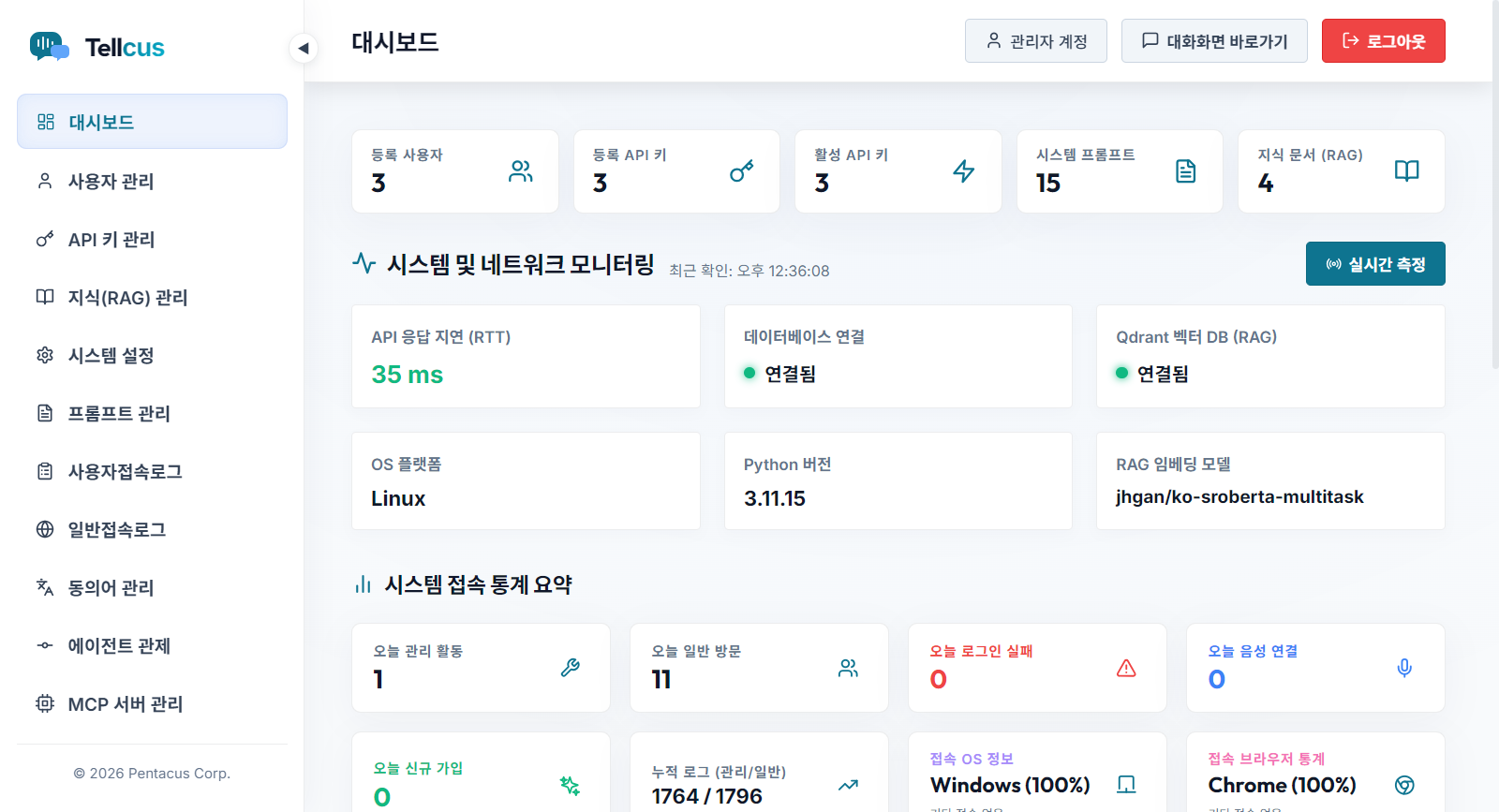Screen dimensions: 1499x812
Task: Click the wrench icon on 오늘 관리 활동 card
Action: (x=571, y=668)
